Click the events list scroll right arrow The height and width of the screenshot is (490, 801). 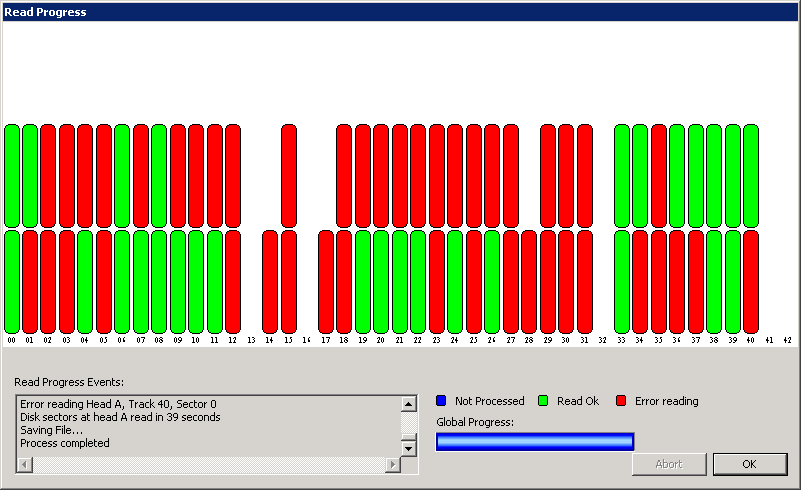tap(392, 465)
